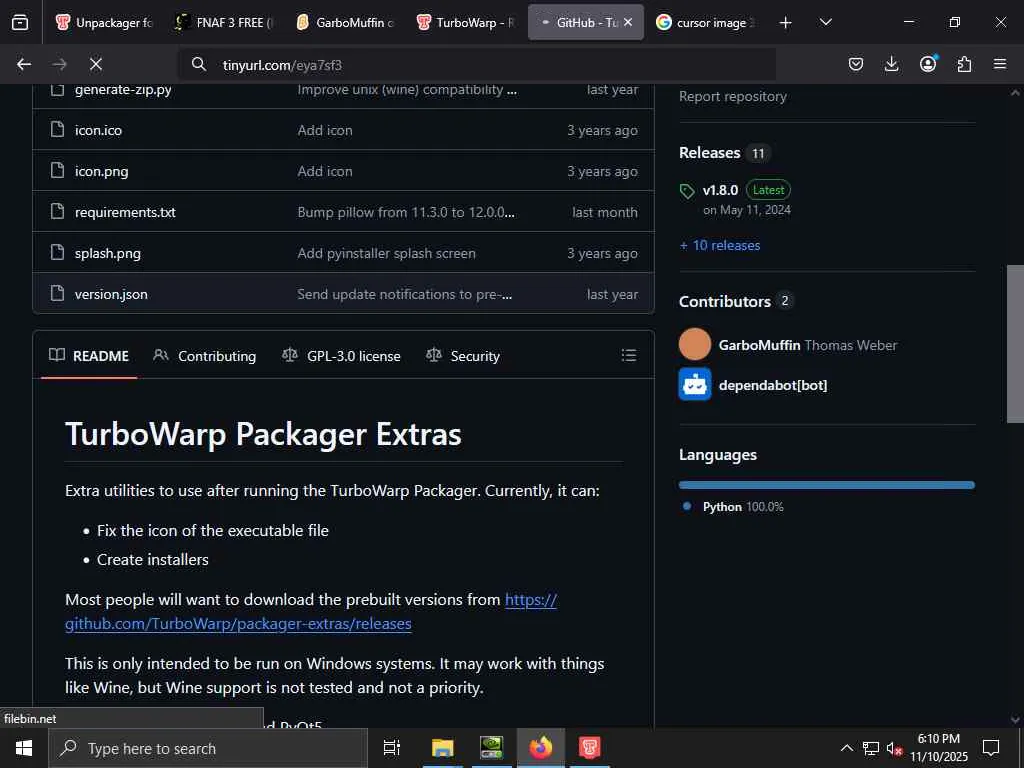1024x768 pixels.
Task: Select the Contributing tab
Action: (x=204, y=356)
